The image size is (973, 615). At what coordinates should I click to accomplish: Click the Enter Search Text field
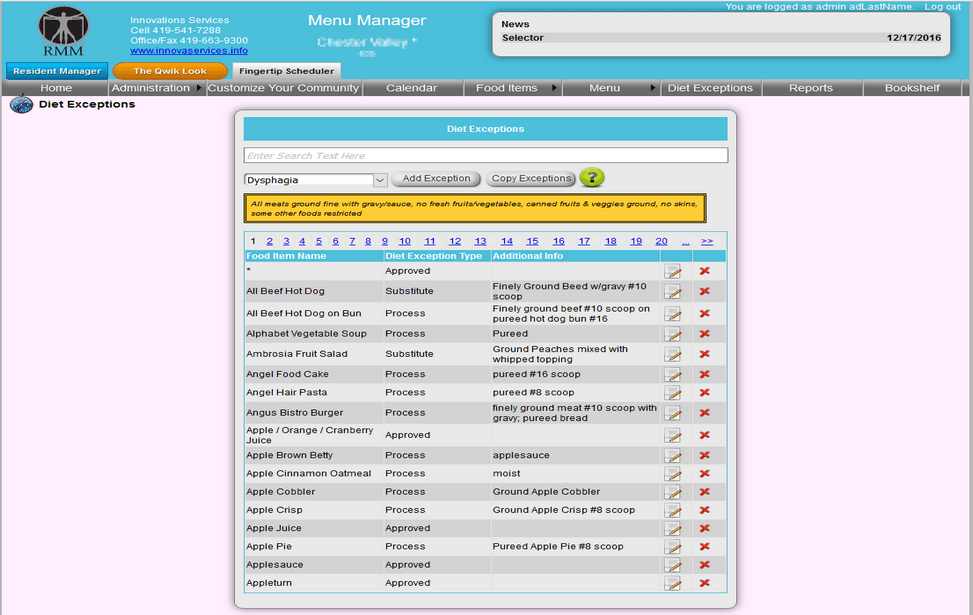[x=485, y=155]
